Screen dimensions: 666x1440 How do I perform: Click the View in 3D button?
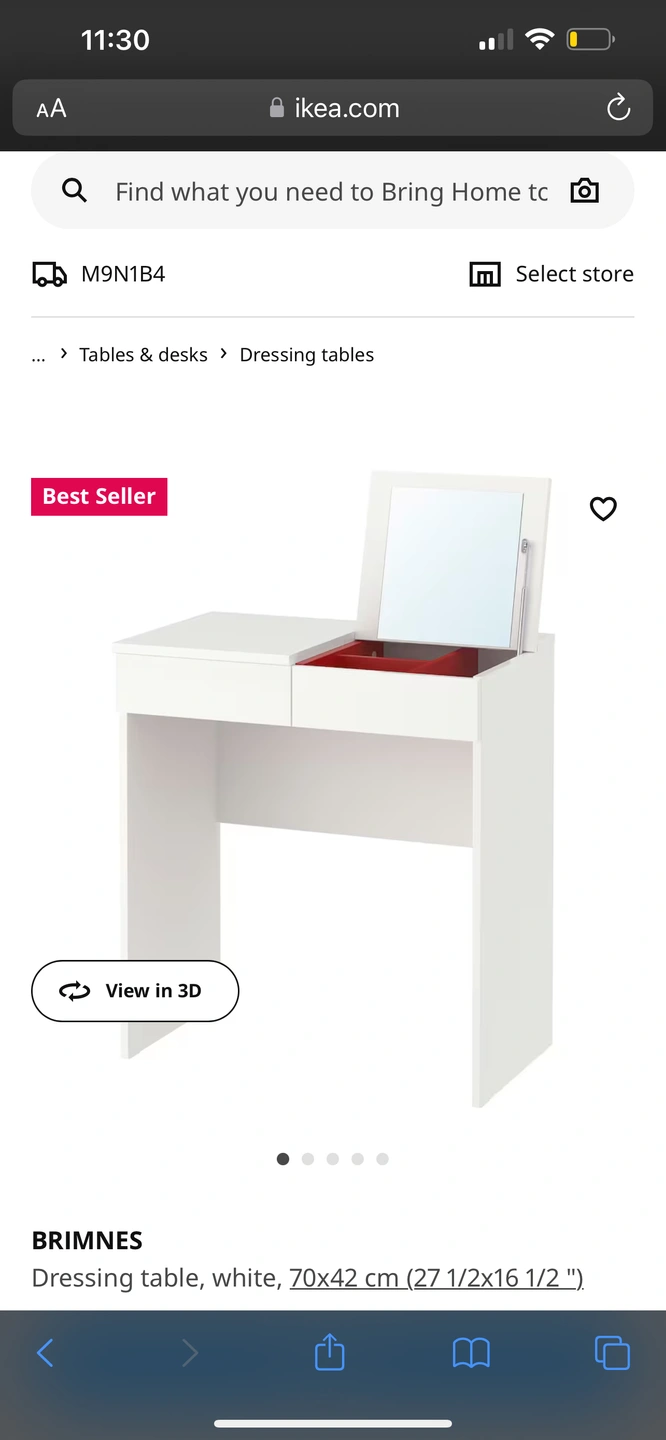click(x=135, y=991)
